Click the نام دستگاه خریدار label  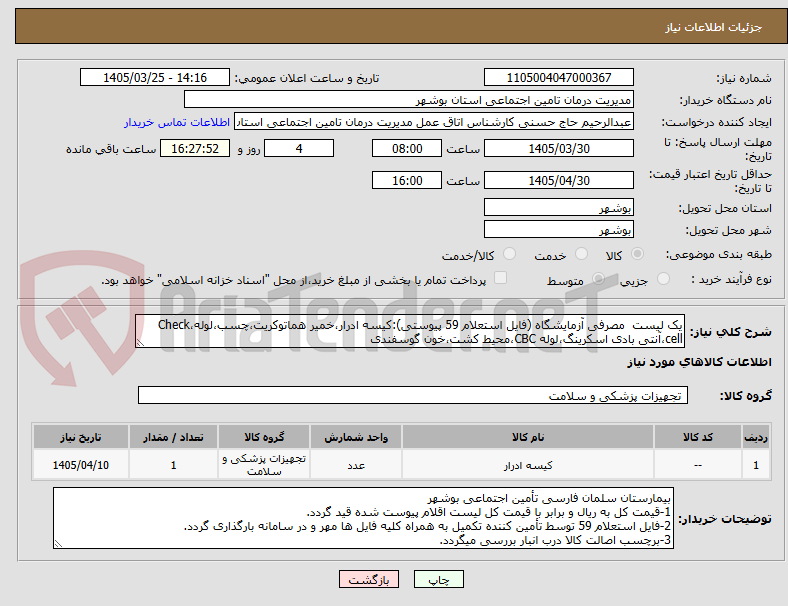coord(726,100)
